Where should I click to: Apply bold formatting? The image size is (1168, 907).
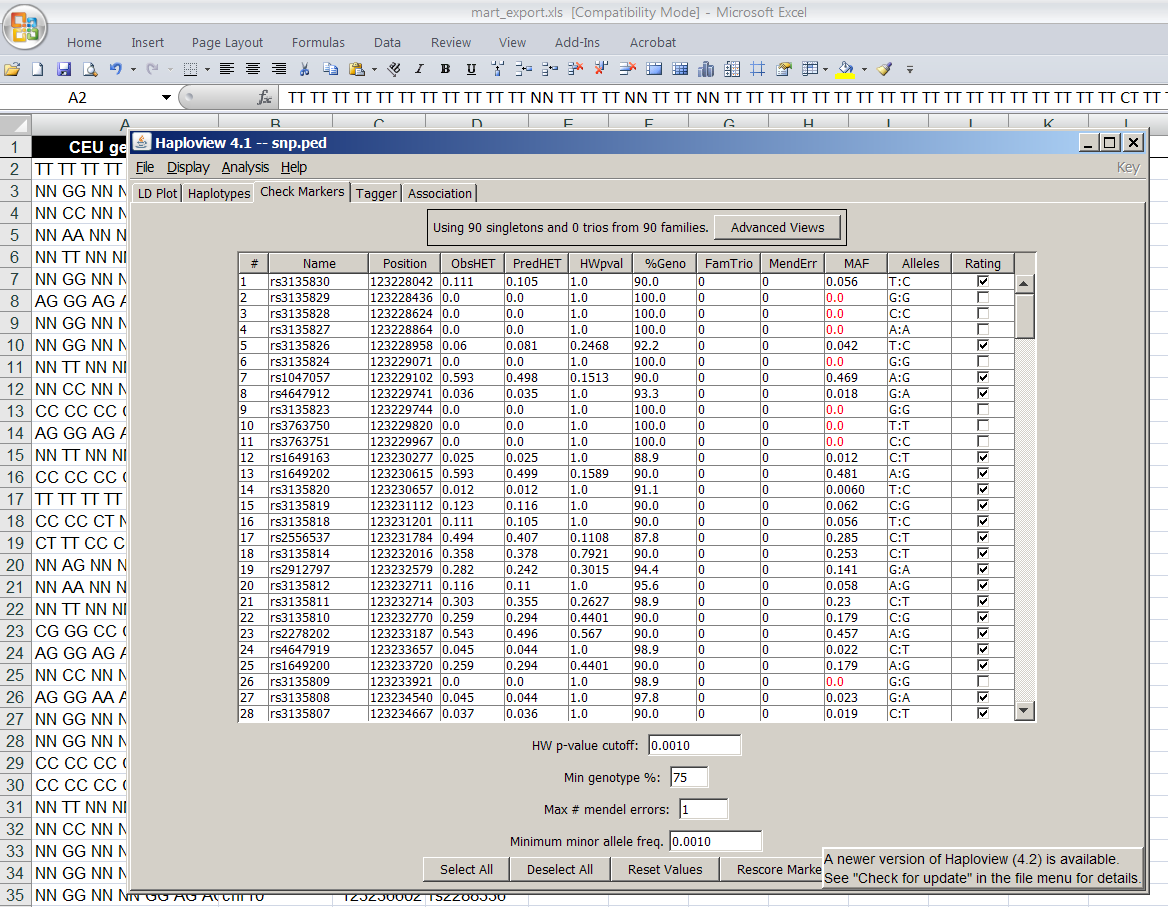[x=445, y=69]
